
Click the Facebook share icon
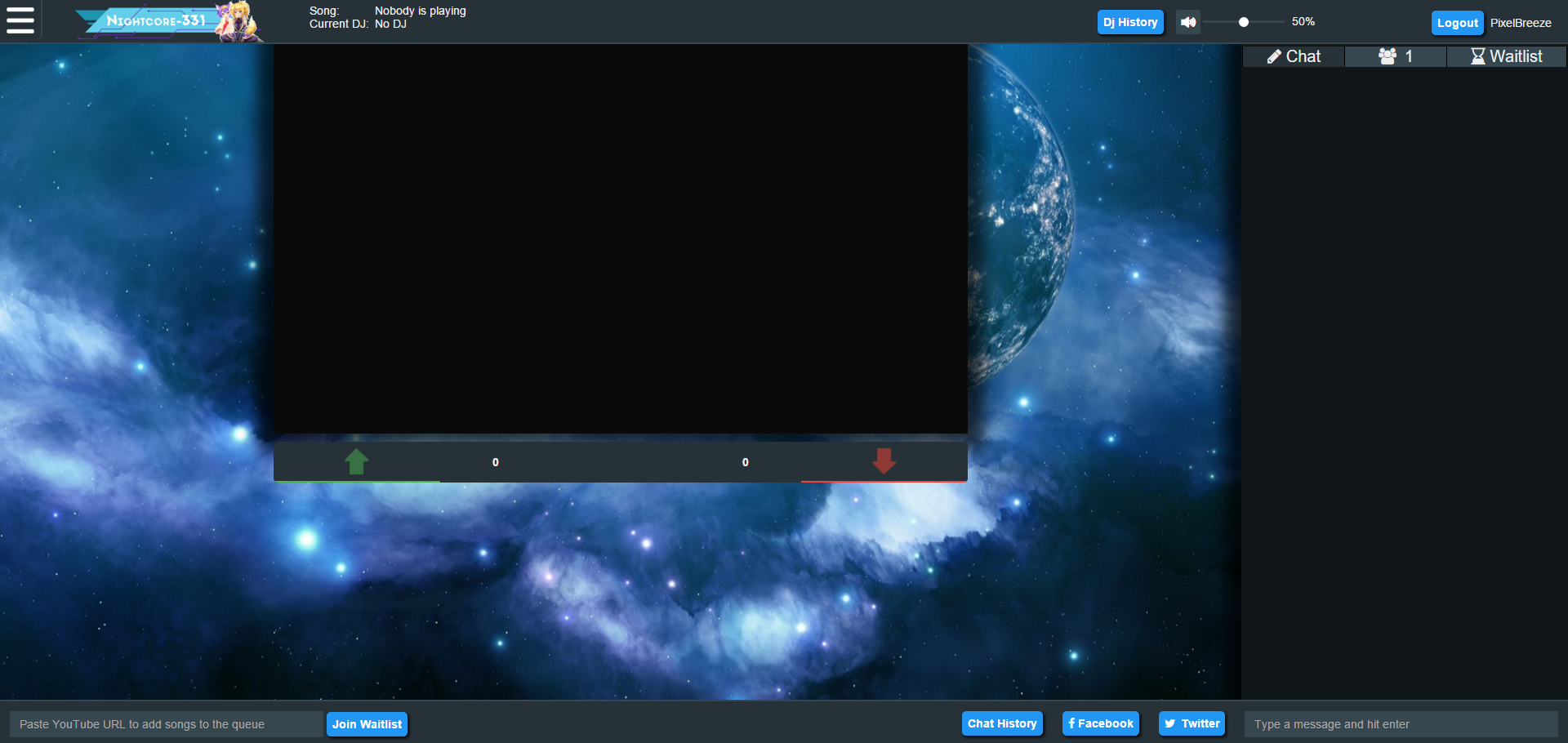point(1072,723)
